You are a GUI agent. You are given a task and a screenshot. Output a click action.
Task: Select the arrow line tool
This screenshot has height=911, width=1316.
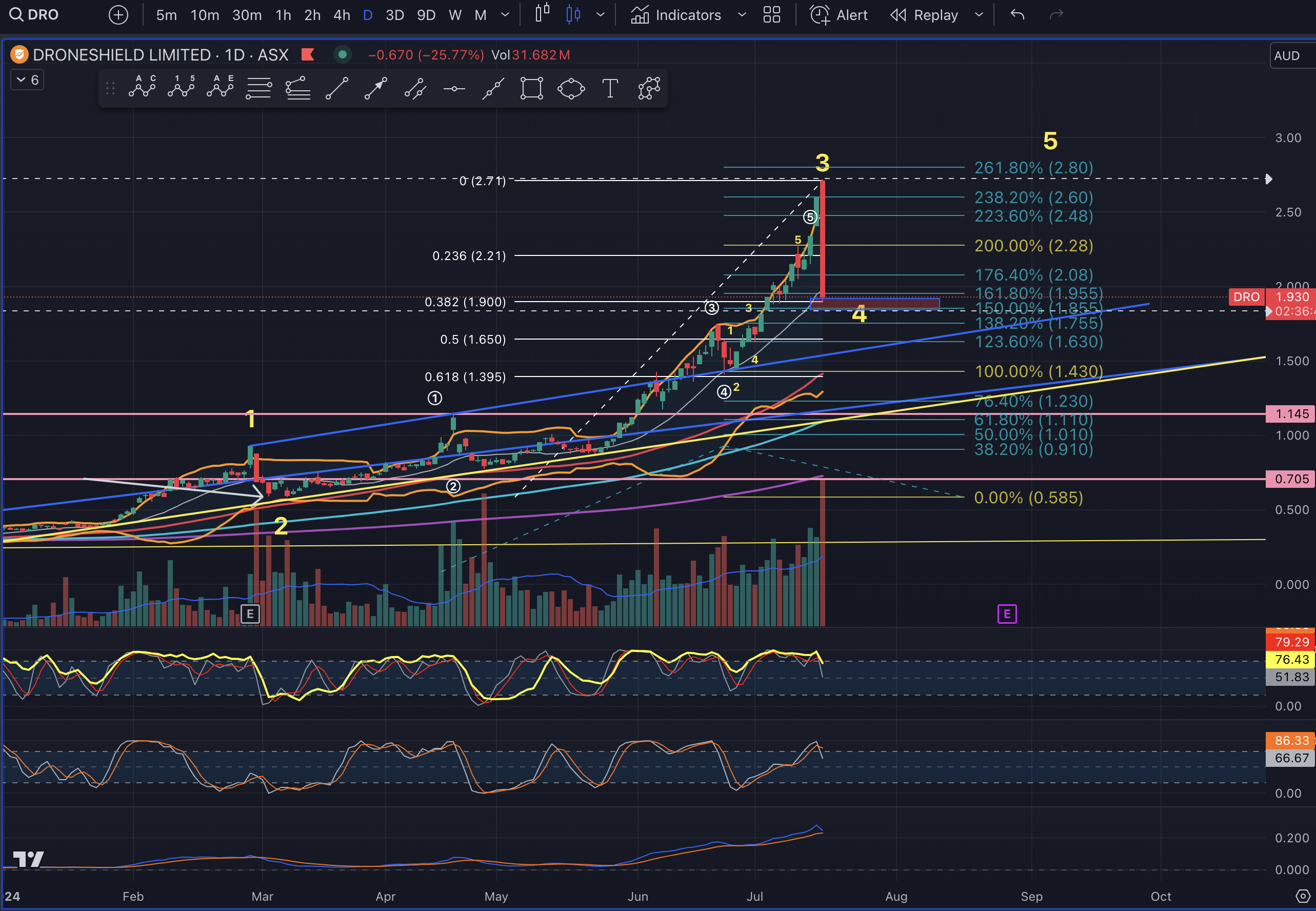(375, 88)
